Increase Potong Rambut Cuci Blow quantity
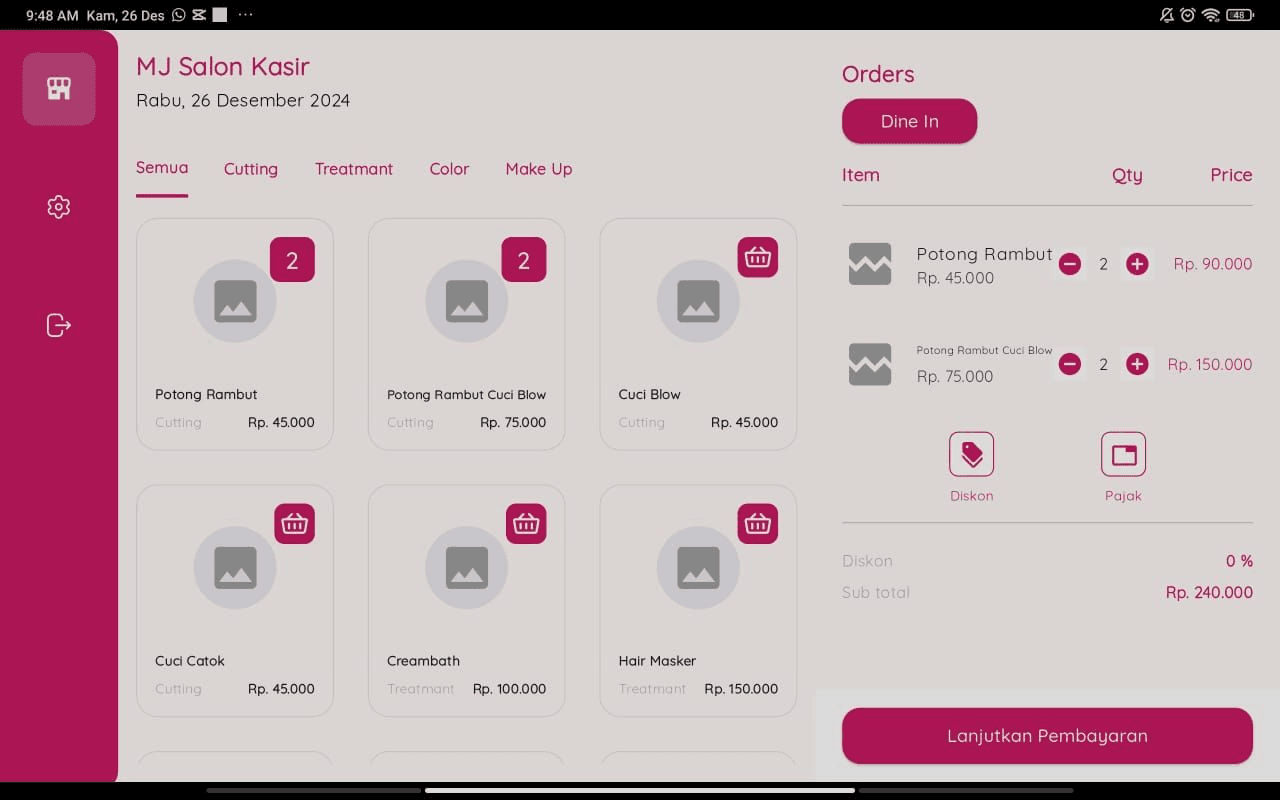The image size is (1280, 800). (1137, 364)
